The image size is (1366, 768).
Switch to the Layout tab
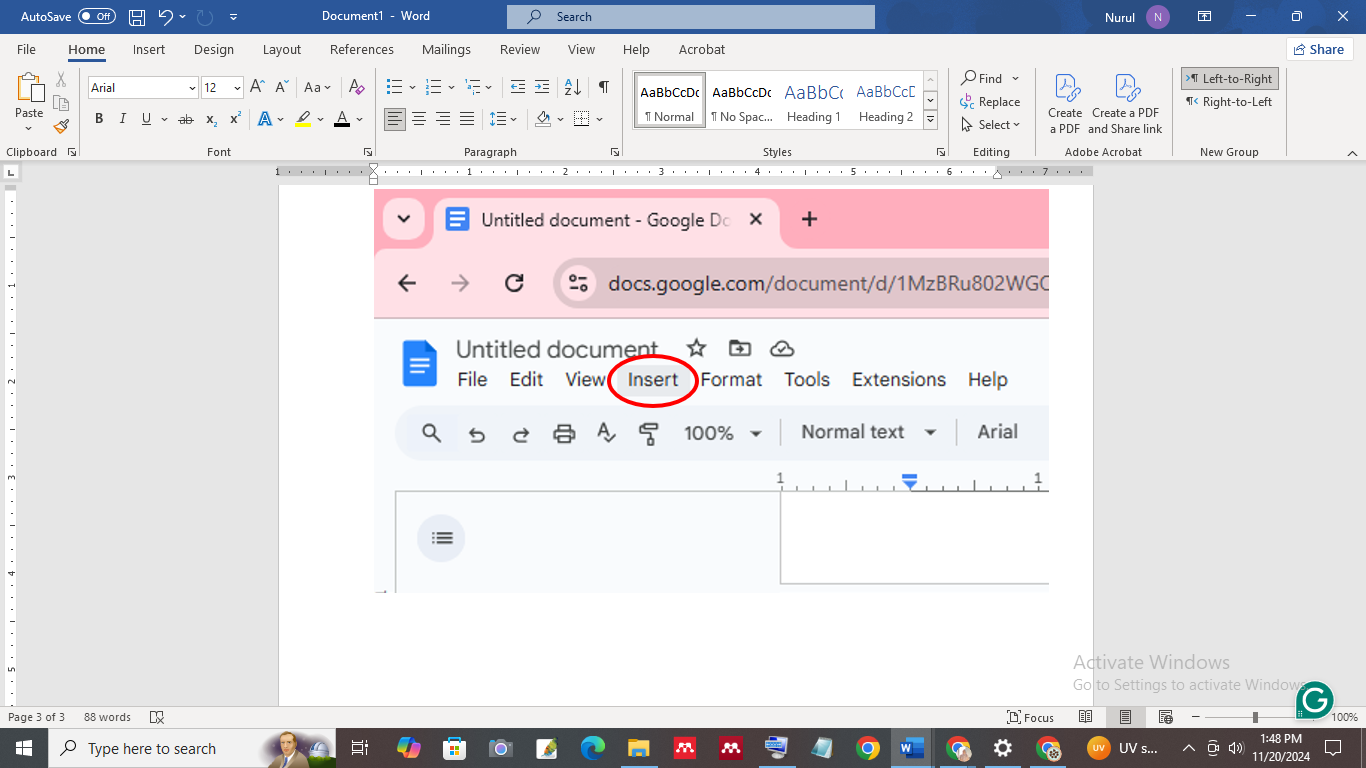282,49
